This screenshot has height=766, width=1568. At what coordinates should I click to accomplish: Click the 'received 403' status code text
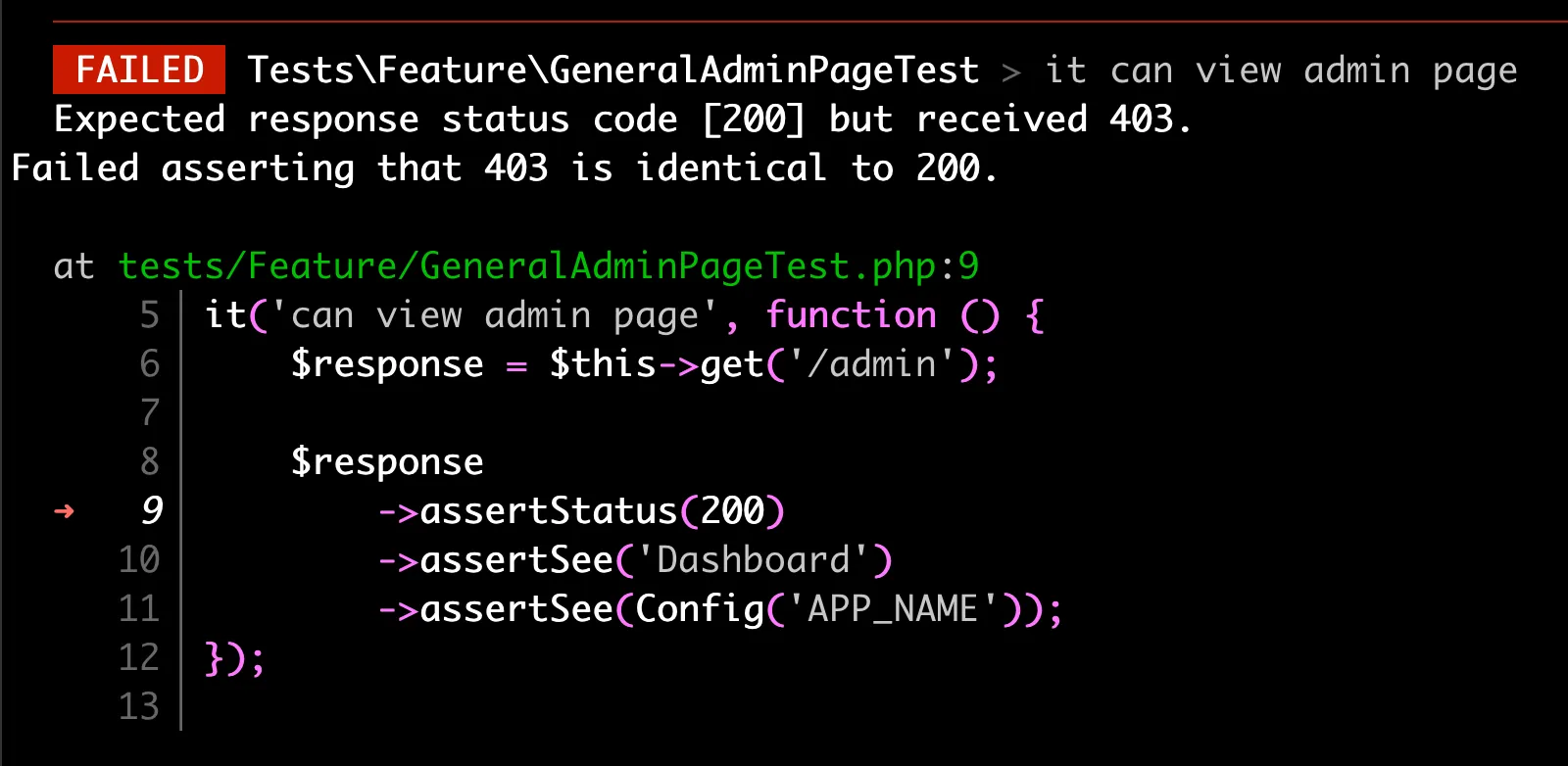(1053, 119)
